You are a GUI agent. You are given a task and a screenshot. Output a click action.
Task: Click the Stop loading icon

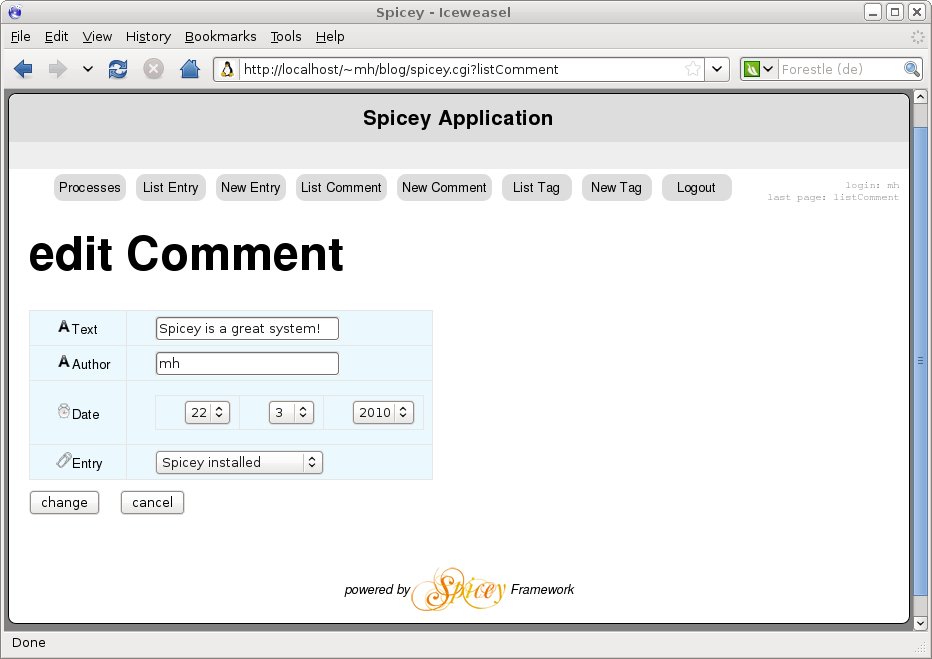coord(153,69)
